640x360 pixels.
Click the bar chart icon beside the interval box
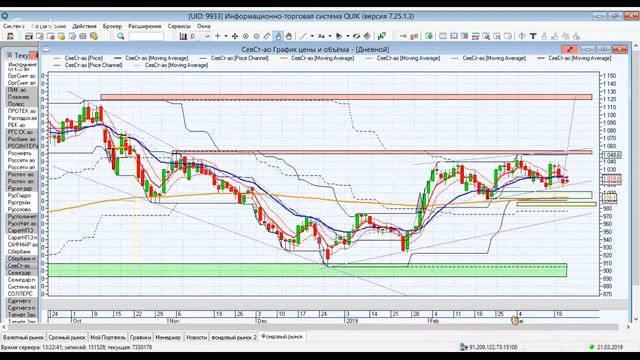183,36
